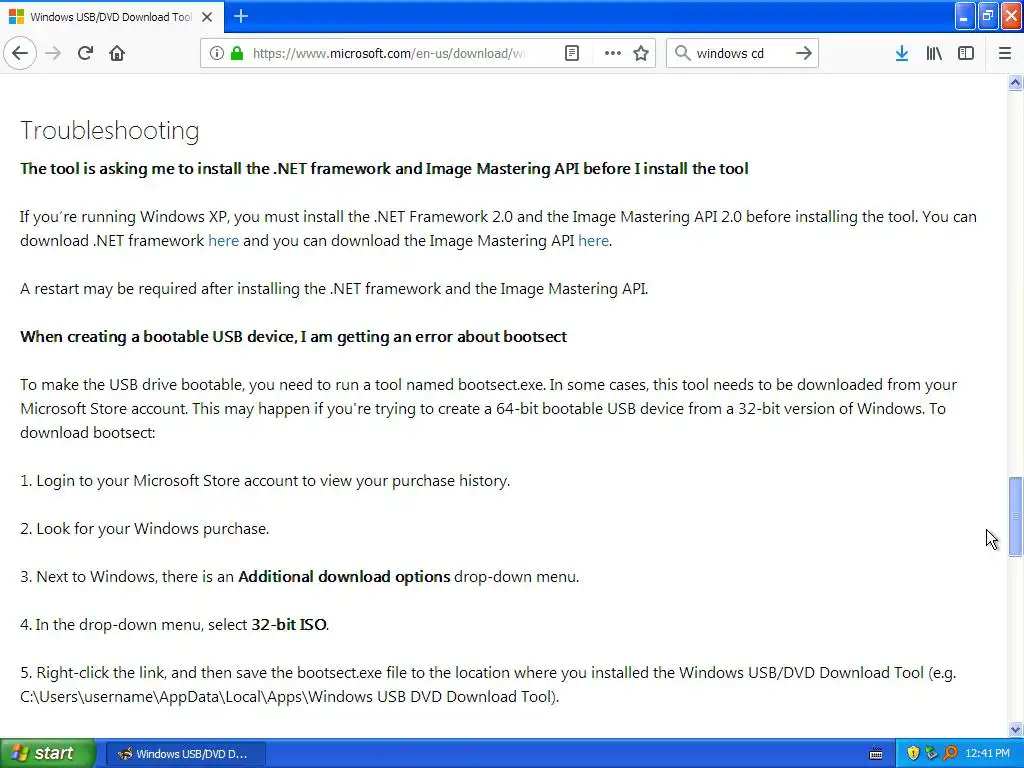Toggle reader view for this page
Viewport: 1024px width, 768px height.
pyautogui.click(x=571, y=53)
